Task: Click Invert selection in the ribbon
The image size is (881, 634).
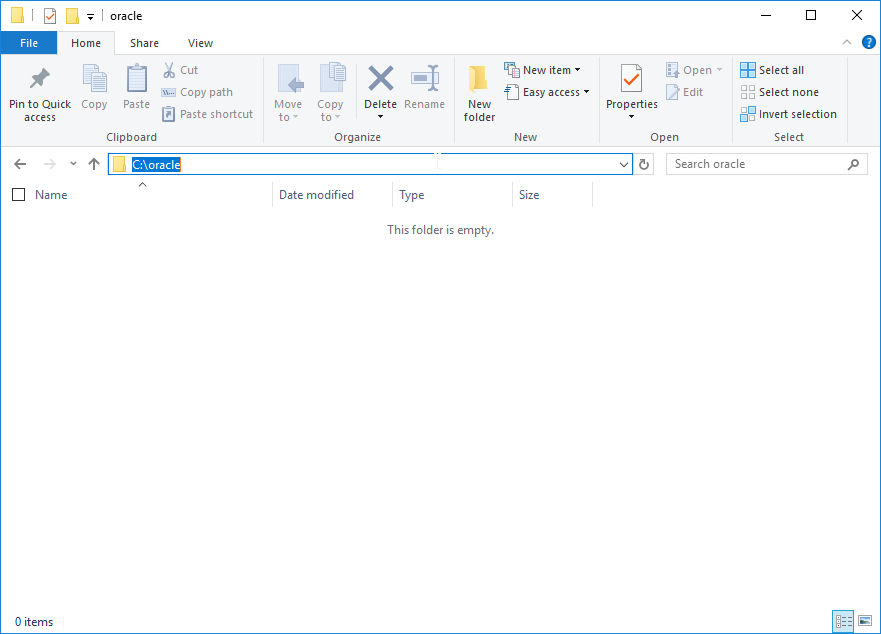Action: coord(788,114)
